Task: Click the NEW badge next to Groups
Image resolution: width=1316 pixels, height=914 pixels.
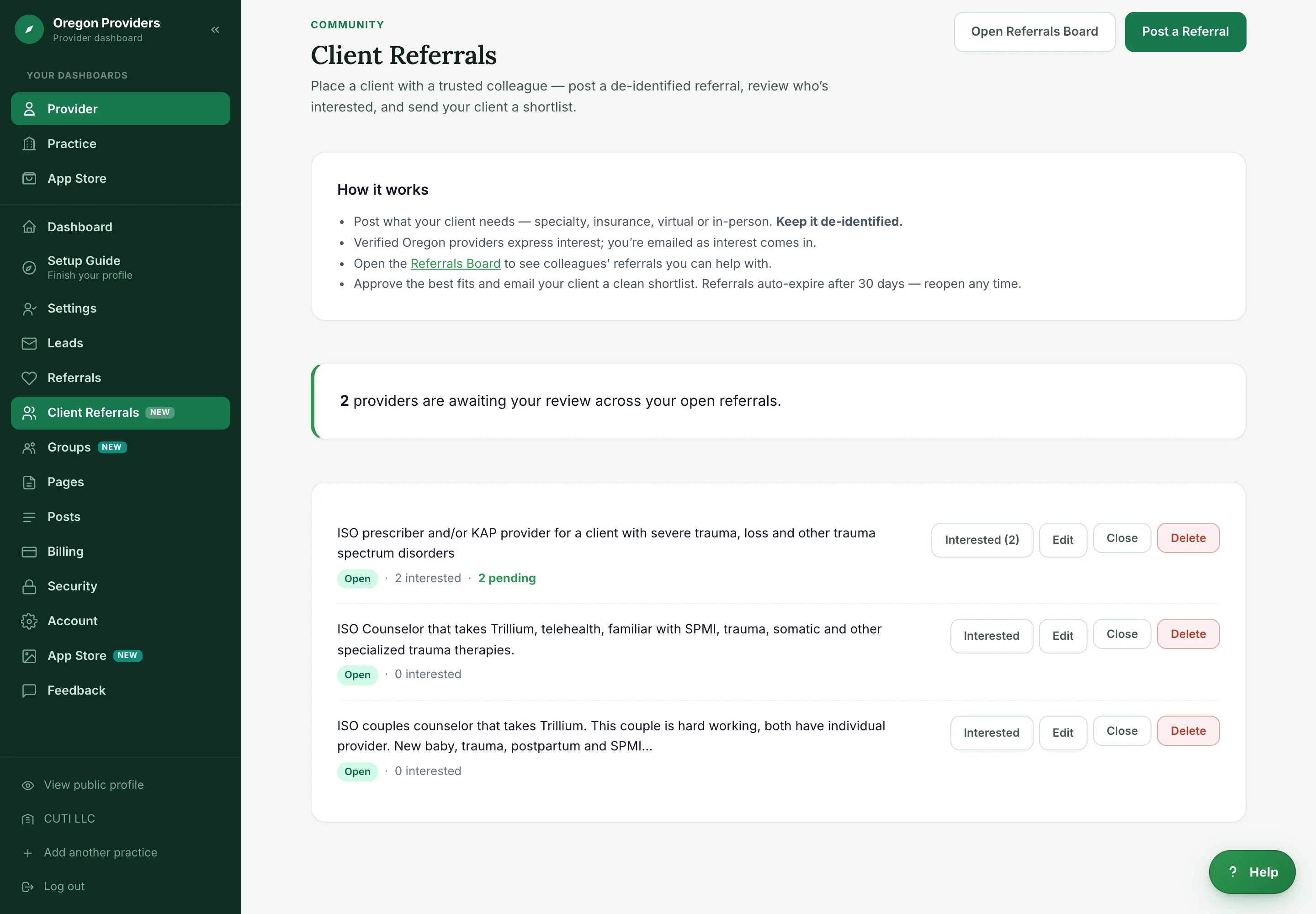Action: click(111, 447)
